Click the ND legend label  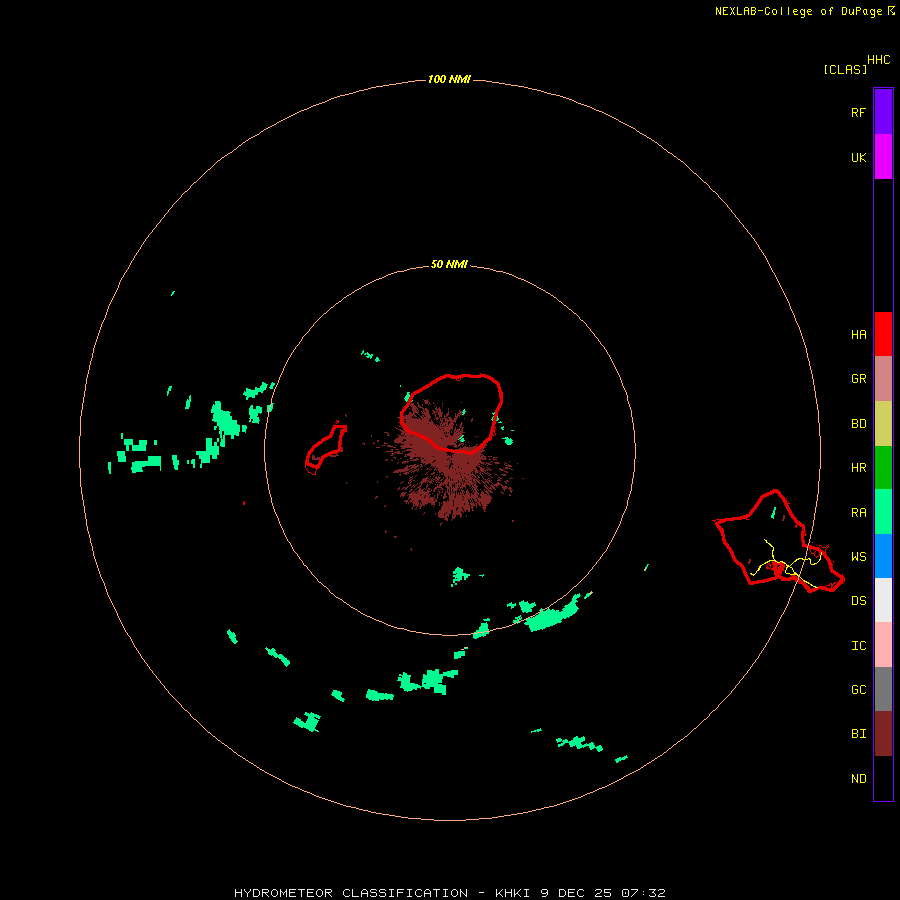[858, 779]
